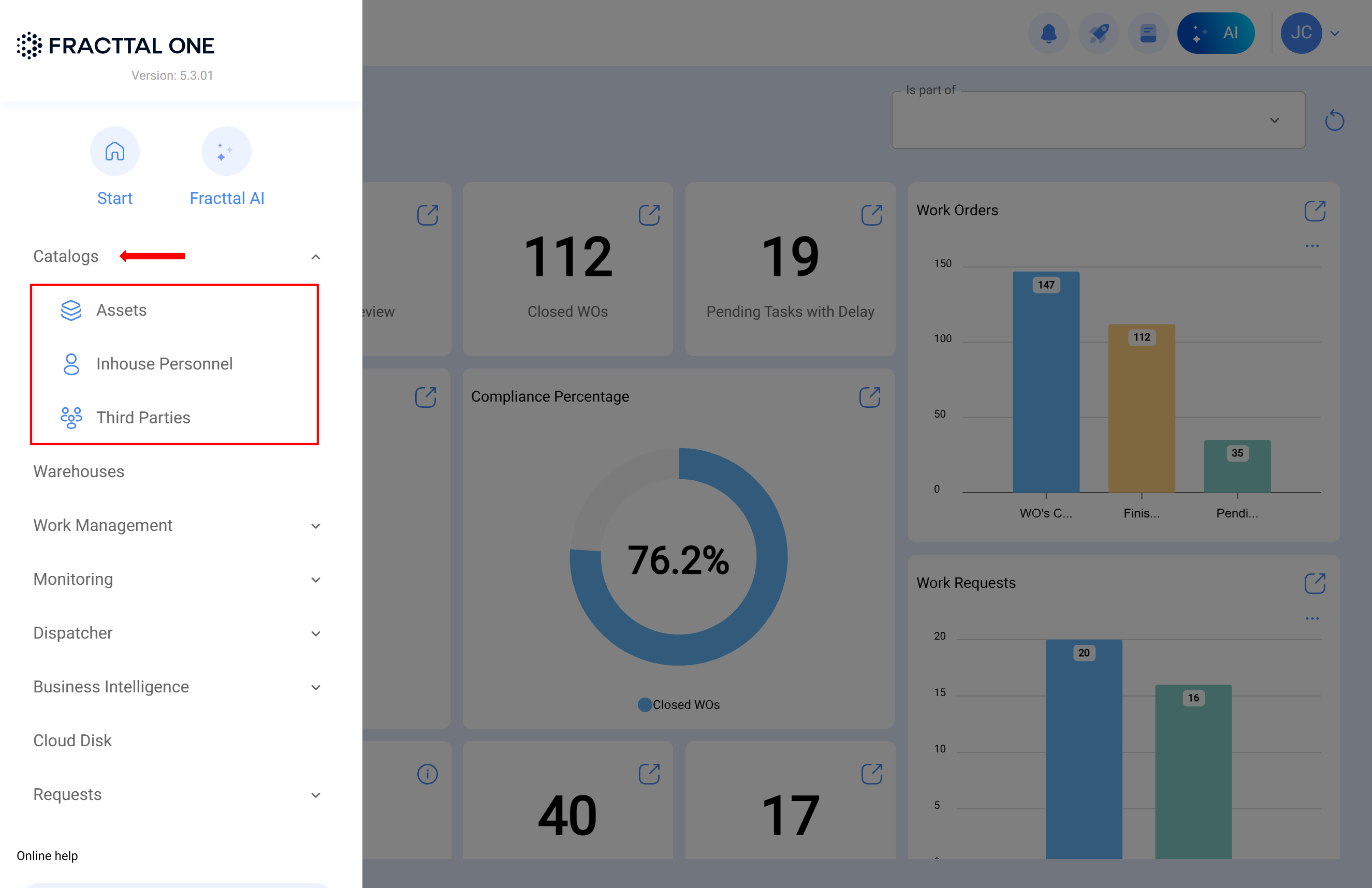Open the book documentation icon
Viewport: 1372px width, 888px height.
(x=1148, y=33)
